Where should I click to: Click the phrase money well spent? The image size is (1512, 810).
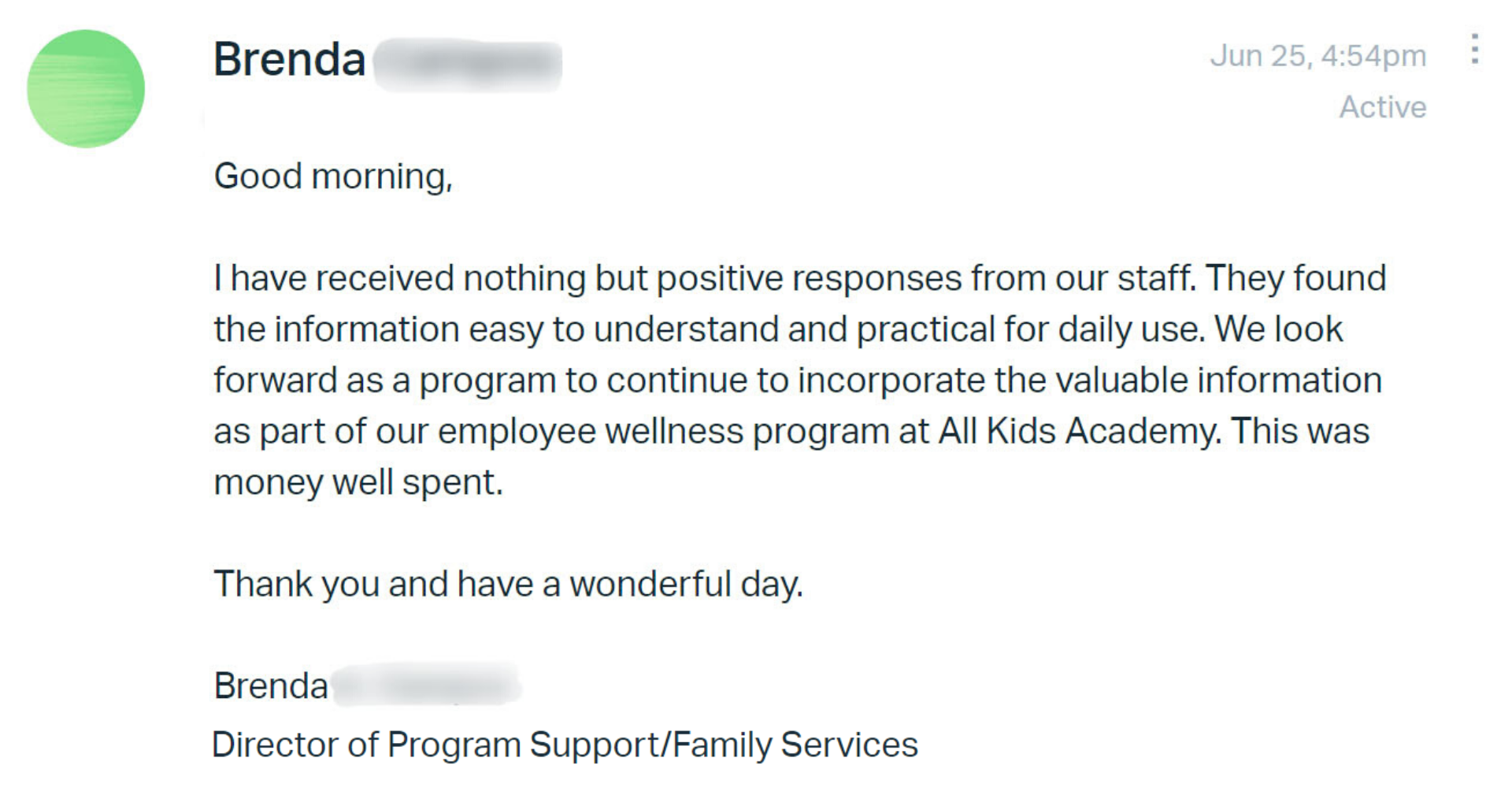click(x=358, y=482)
